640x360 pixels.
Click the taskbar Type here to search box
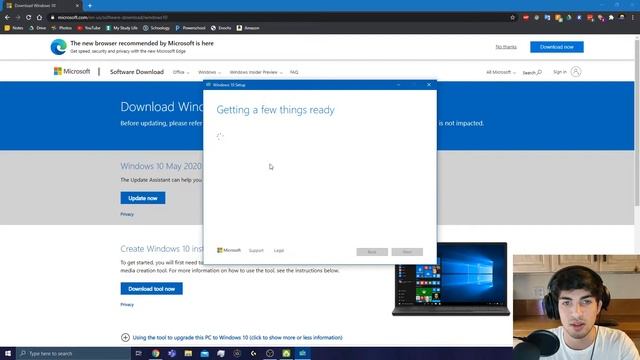(x=73, y=353)
